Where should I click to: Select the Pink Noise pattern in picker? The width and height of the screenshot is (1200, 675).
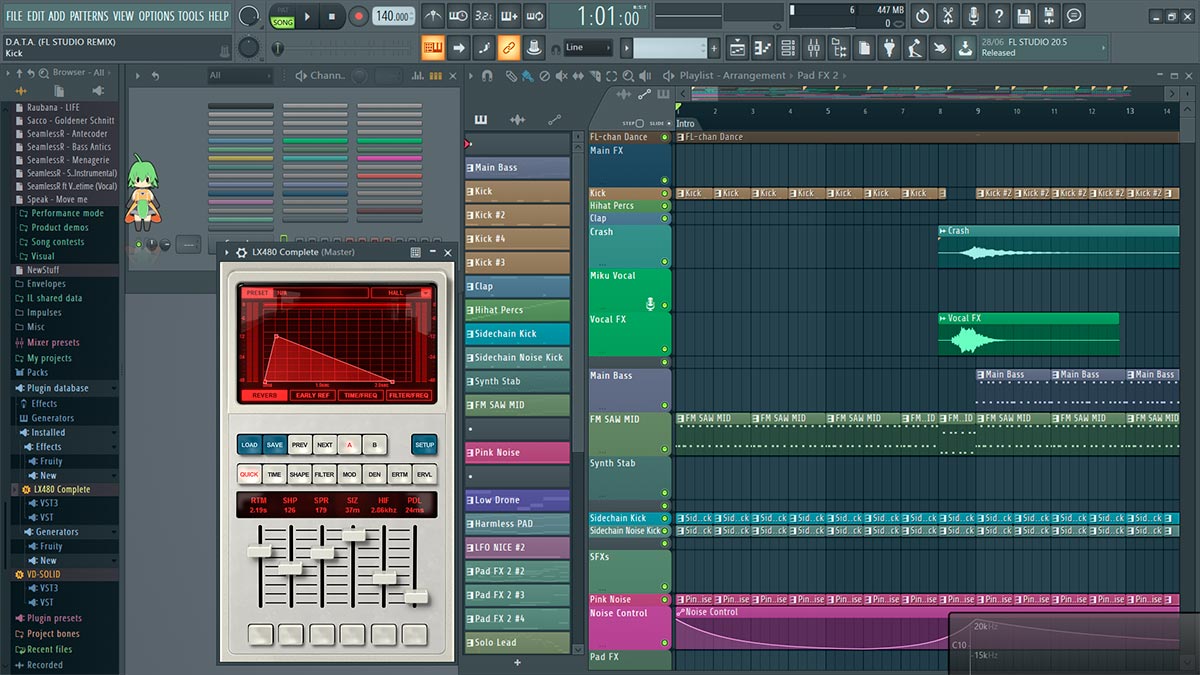(x=517, y=453)
